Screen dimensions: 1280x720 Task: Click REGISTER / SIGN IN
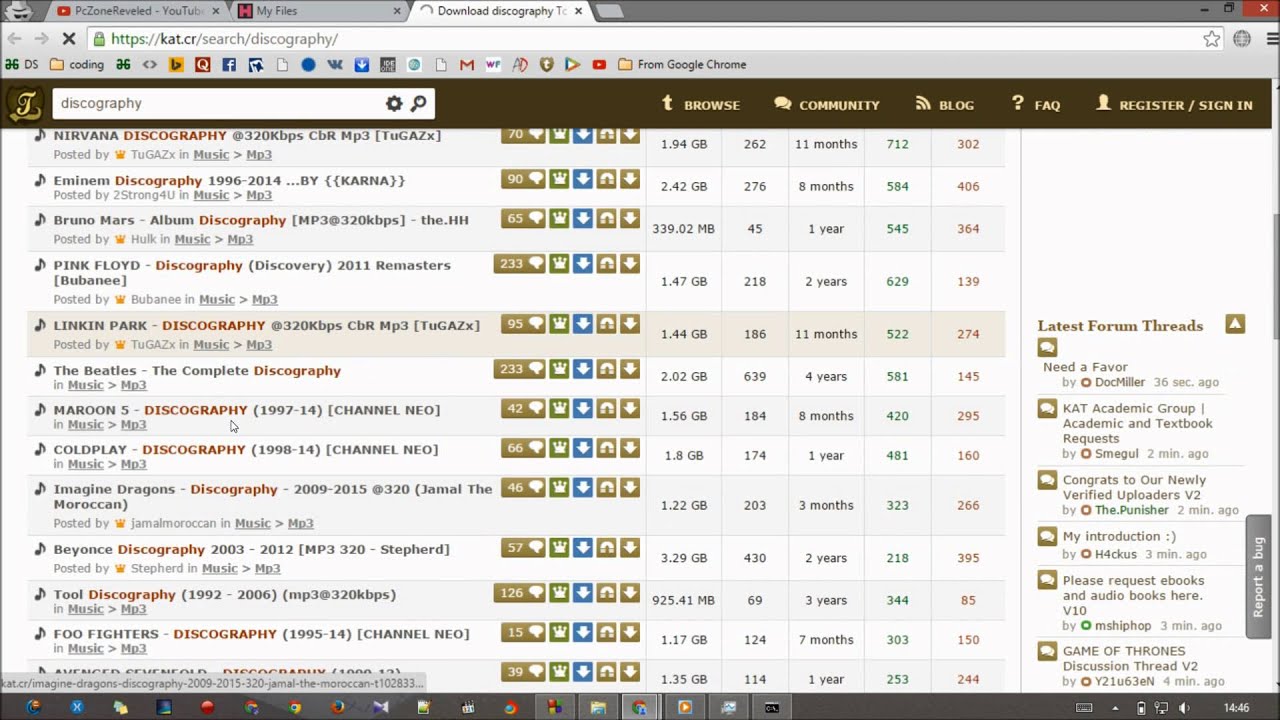(1174, 104)
